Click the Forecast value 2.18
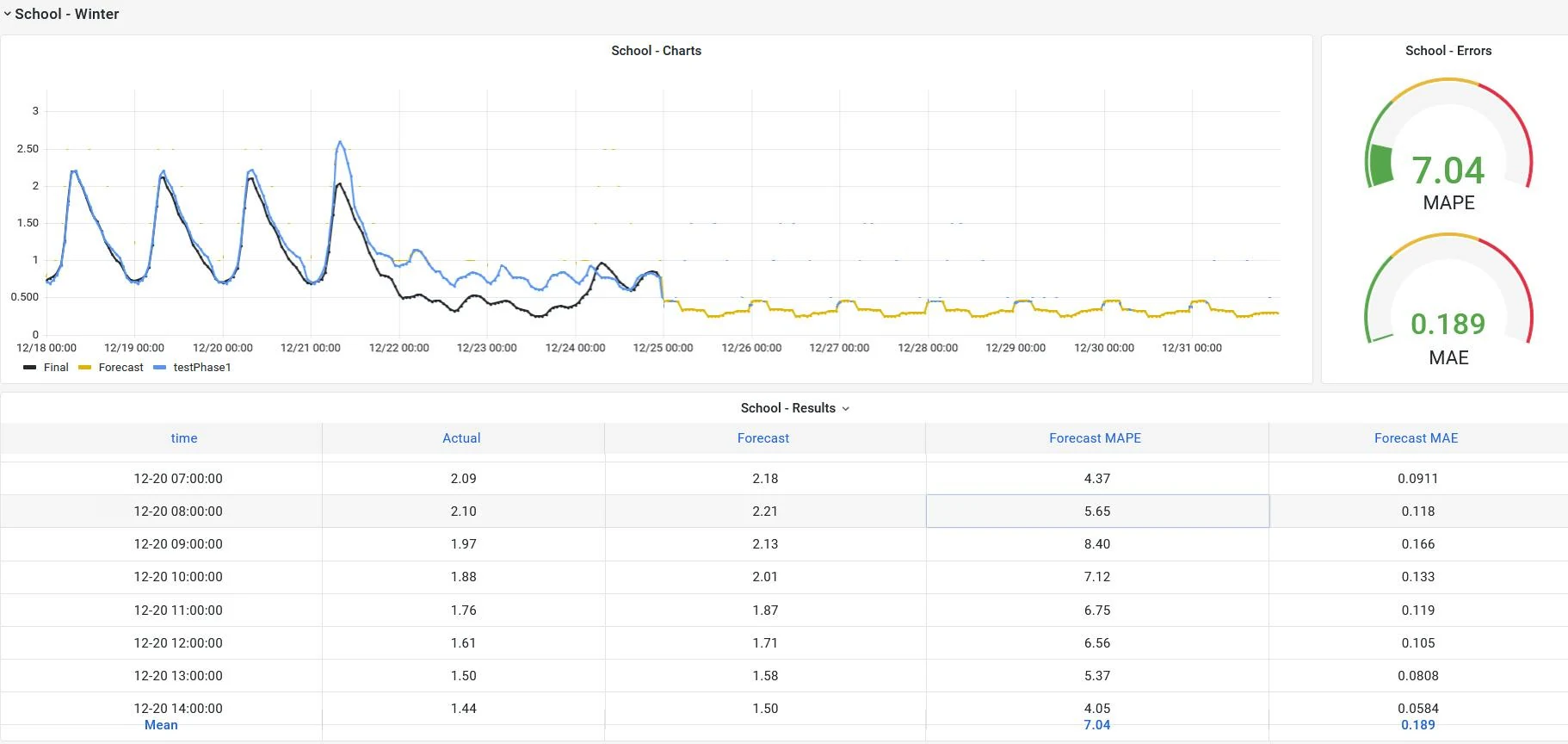Image resolution: width=1568 pixels, height=744 pixels. pos(765,479)
